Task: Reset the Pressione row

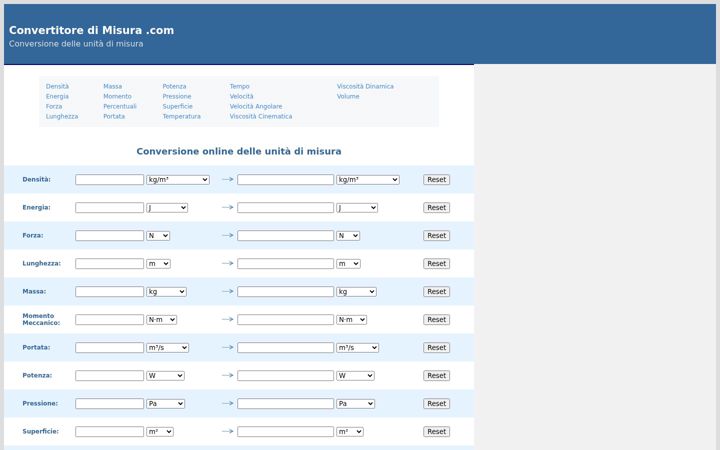Action: pos(436,404)
